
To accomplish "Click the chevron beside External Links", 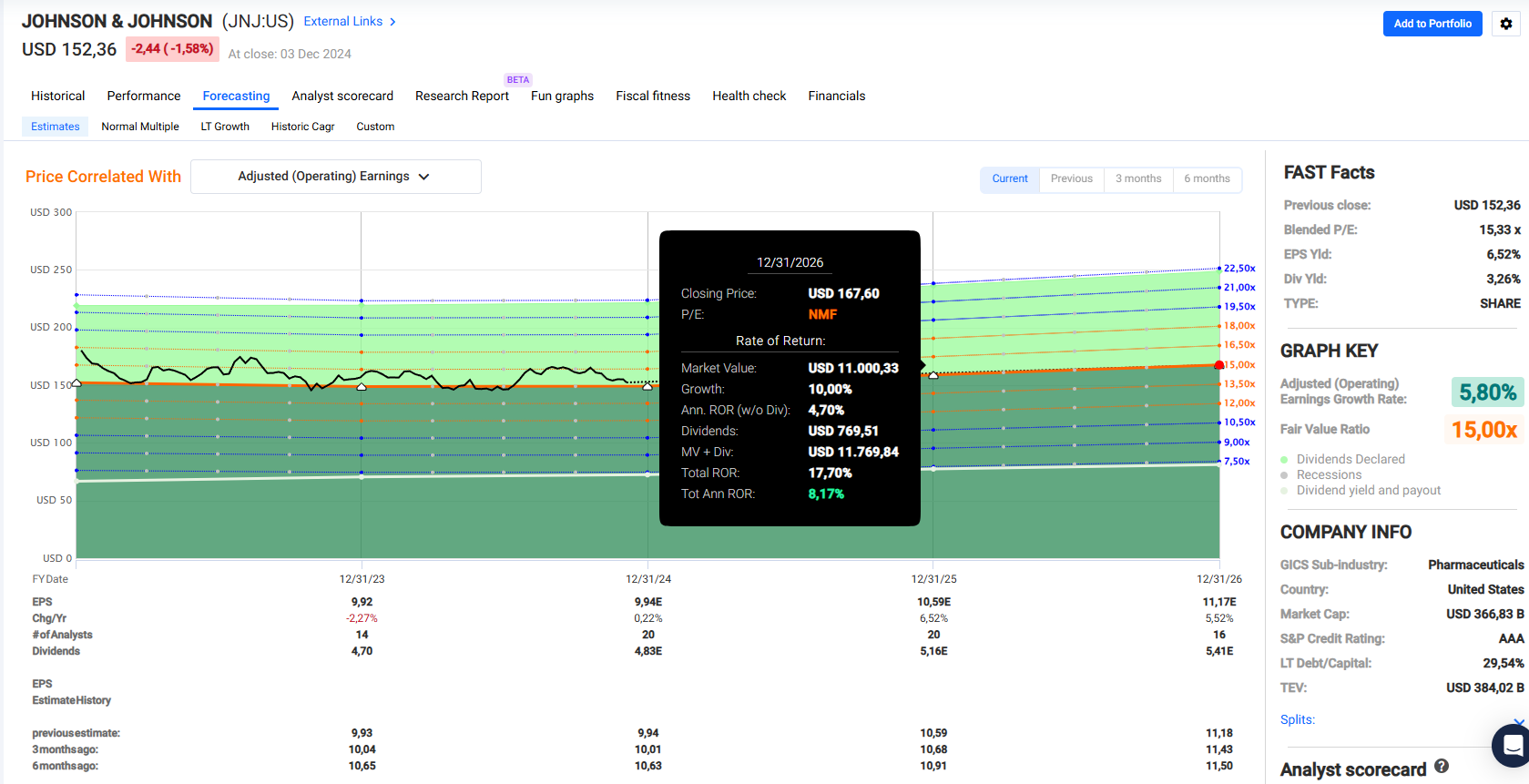I will [392, 22].
